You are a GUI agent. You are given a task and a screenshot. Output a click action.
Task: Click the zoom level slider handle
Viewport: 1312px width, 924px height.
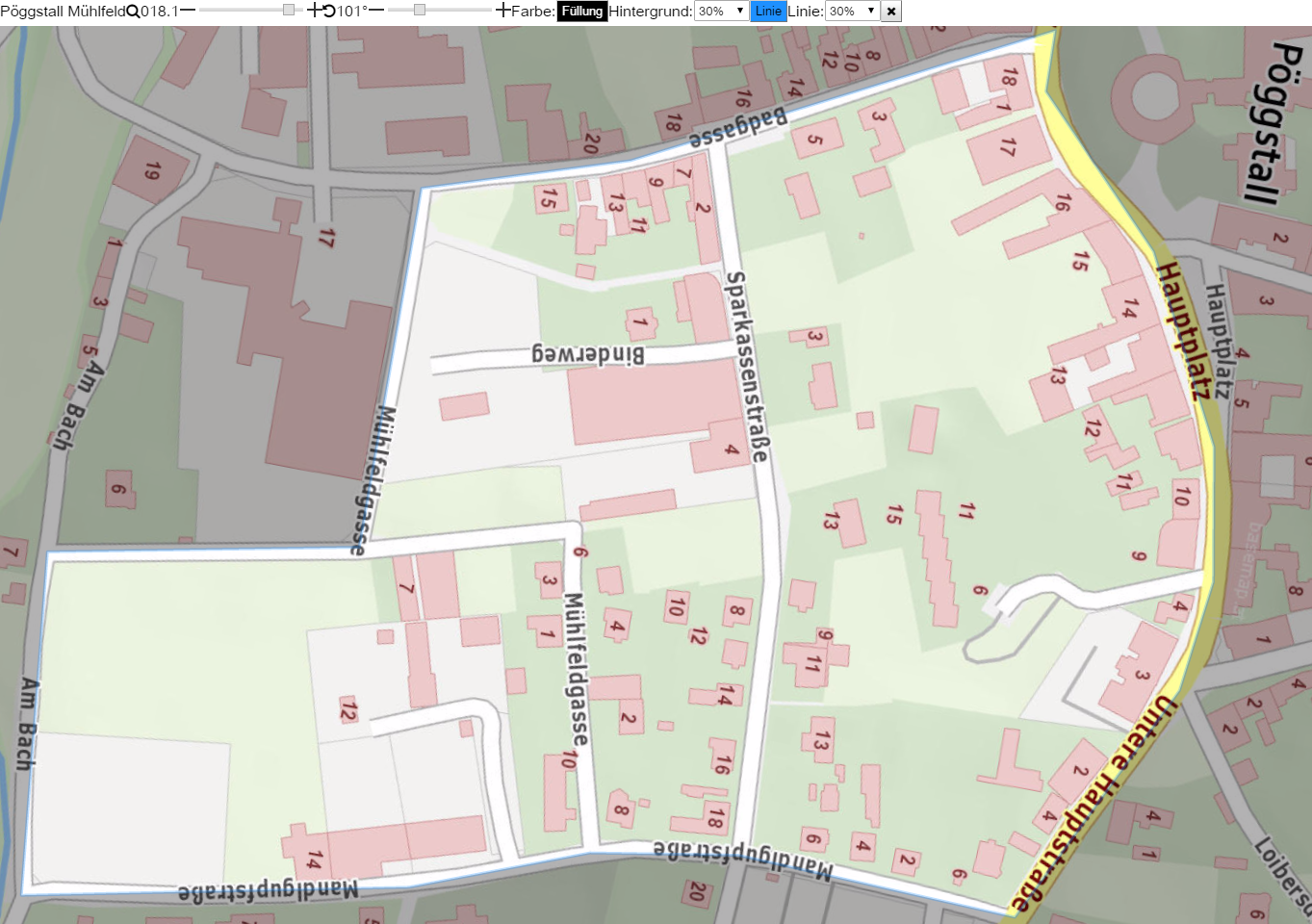pyautogui.click(x=288, y=10)
